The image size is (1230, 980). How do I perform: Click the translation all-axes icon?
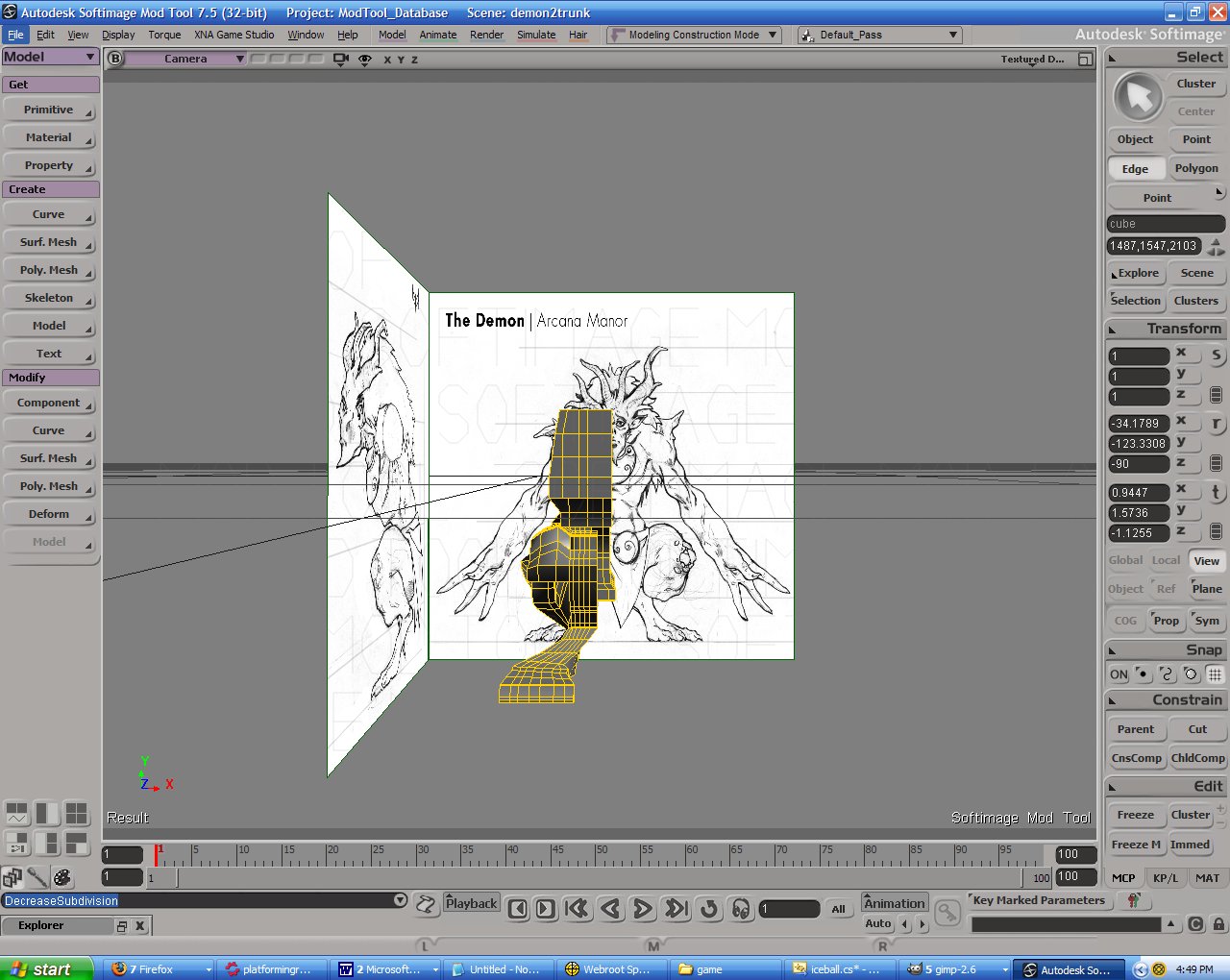pos(1216,531)
